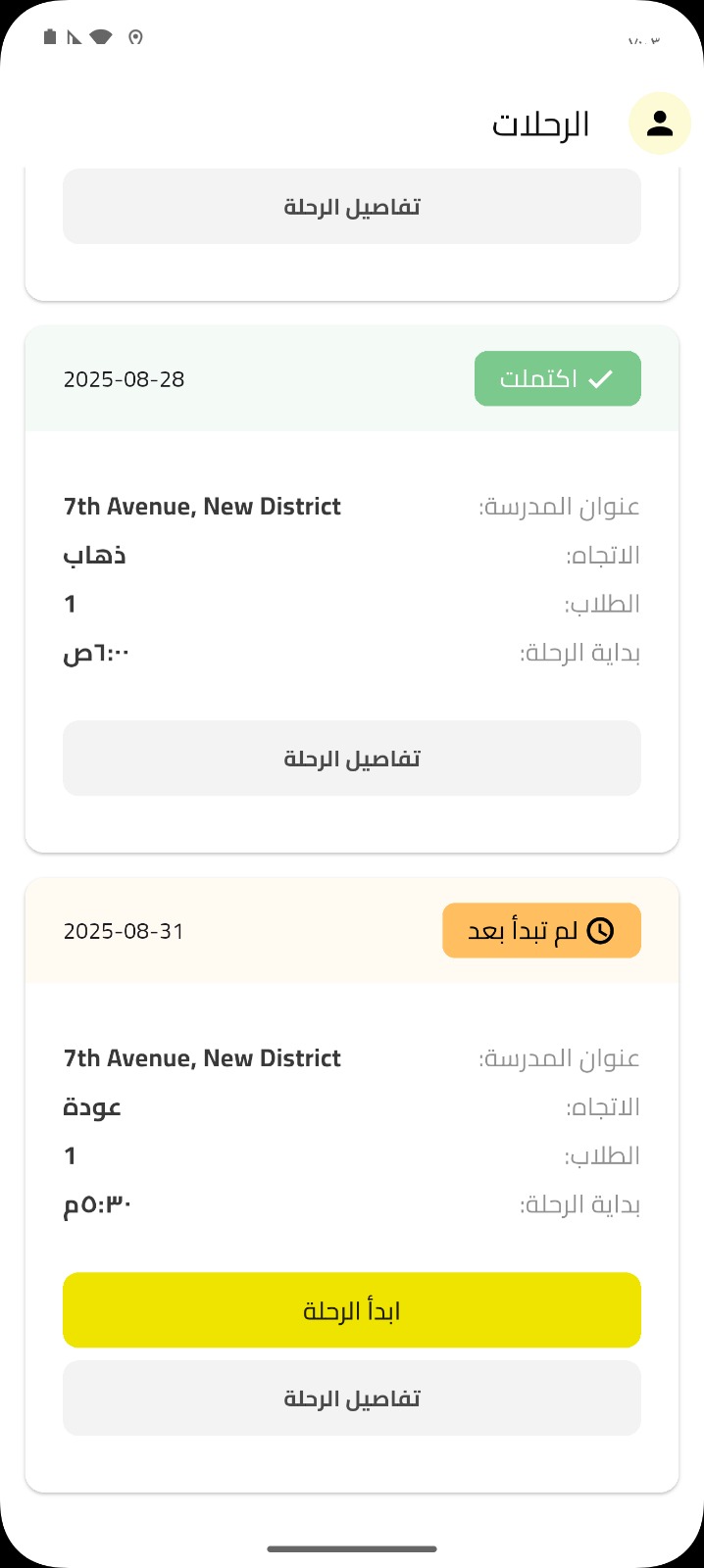
Task: Open تفاصيل الرحلة for the 2025-08-31 trip
Action: tap(352, 1398)
